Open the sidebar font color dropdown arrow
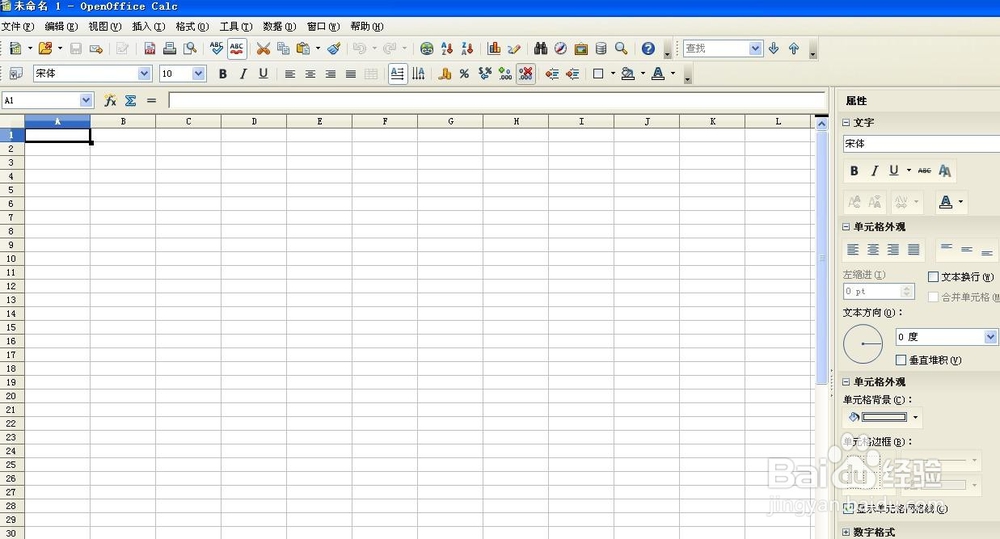Image resolution: width=1000 pixels, height=539 pixels. point(961,202)
